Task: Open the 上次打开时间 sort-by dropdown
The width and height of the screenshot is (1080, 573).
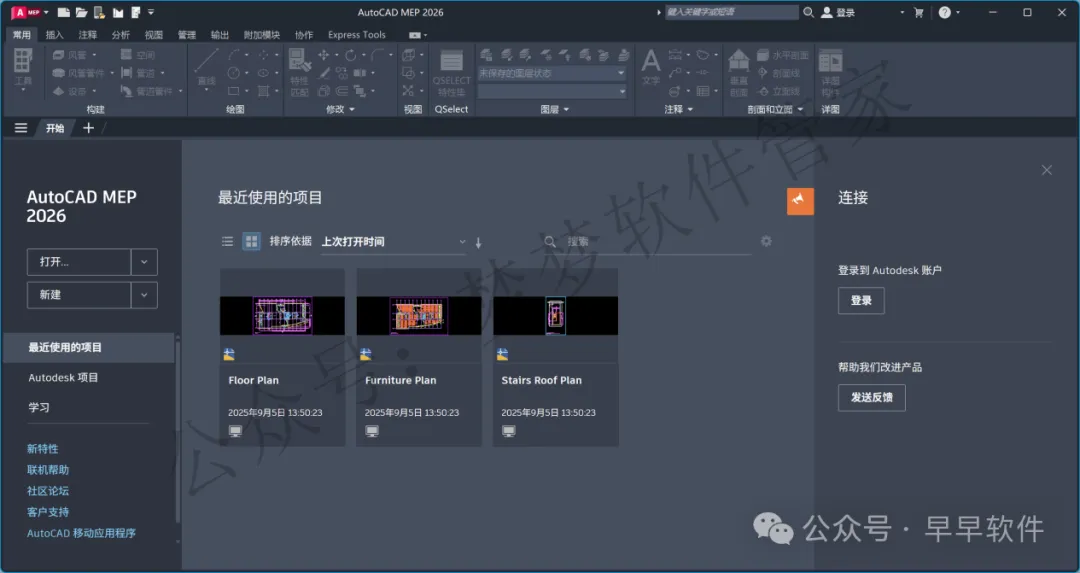Action: pyautogui.click(x=393, y=242)
